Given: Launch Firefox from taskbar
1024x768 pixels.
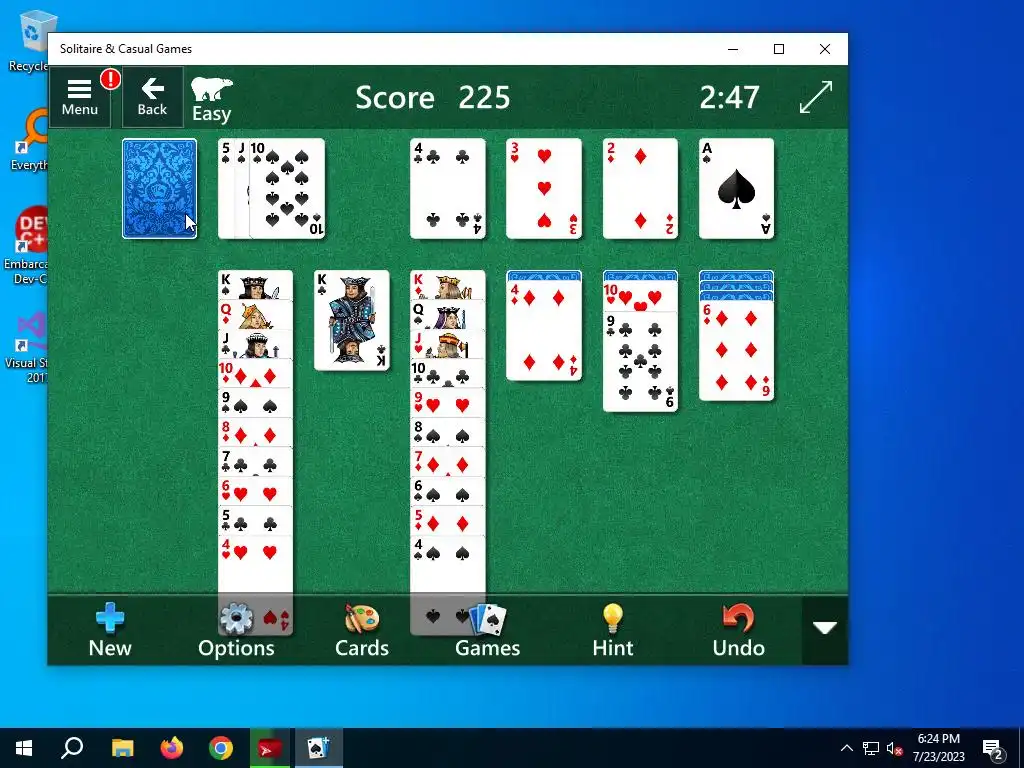Looking at the screenshot, I should [172, 748].
